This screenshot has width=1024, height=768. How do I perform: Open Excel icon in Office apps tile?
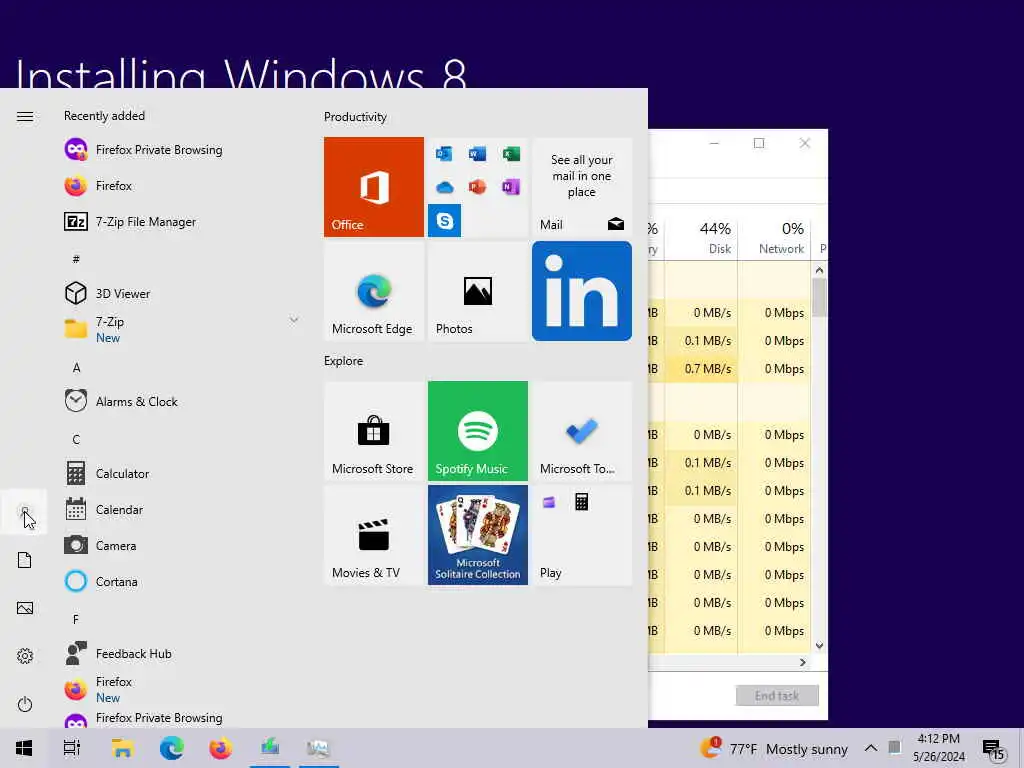pyautogui.click(x=511, y=153)
